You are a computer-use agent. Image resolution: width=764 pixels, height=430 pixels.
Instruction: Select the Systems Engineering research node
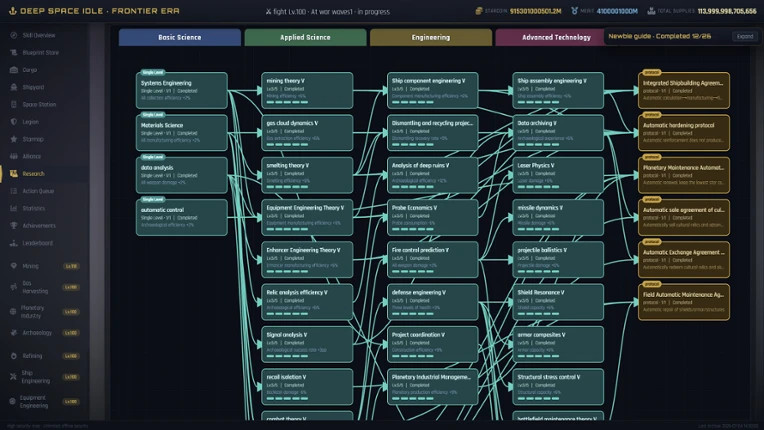coord(182,90)
